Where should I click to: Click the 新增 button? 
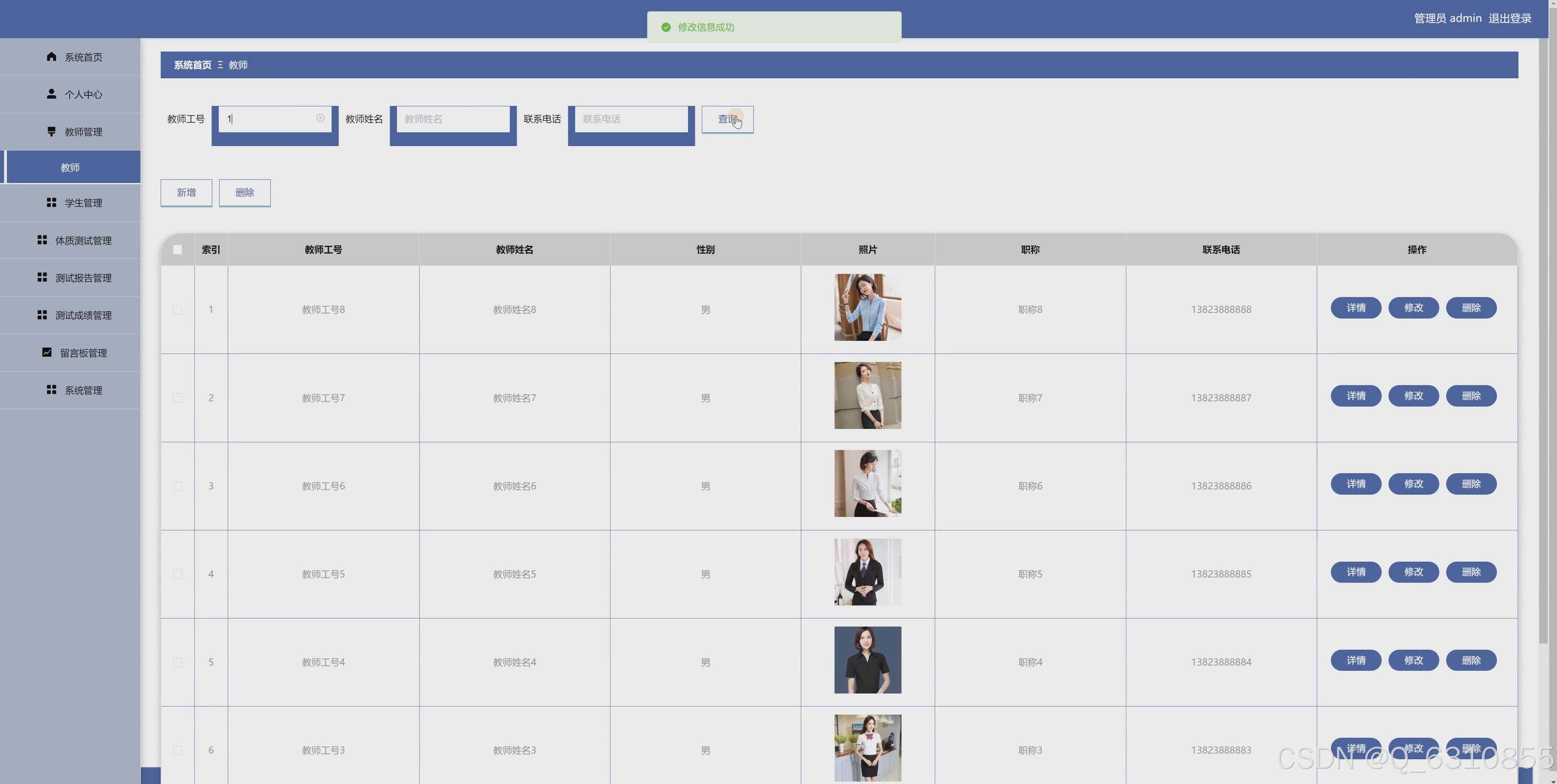tap(186, 192)
